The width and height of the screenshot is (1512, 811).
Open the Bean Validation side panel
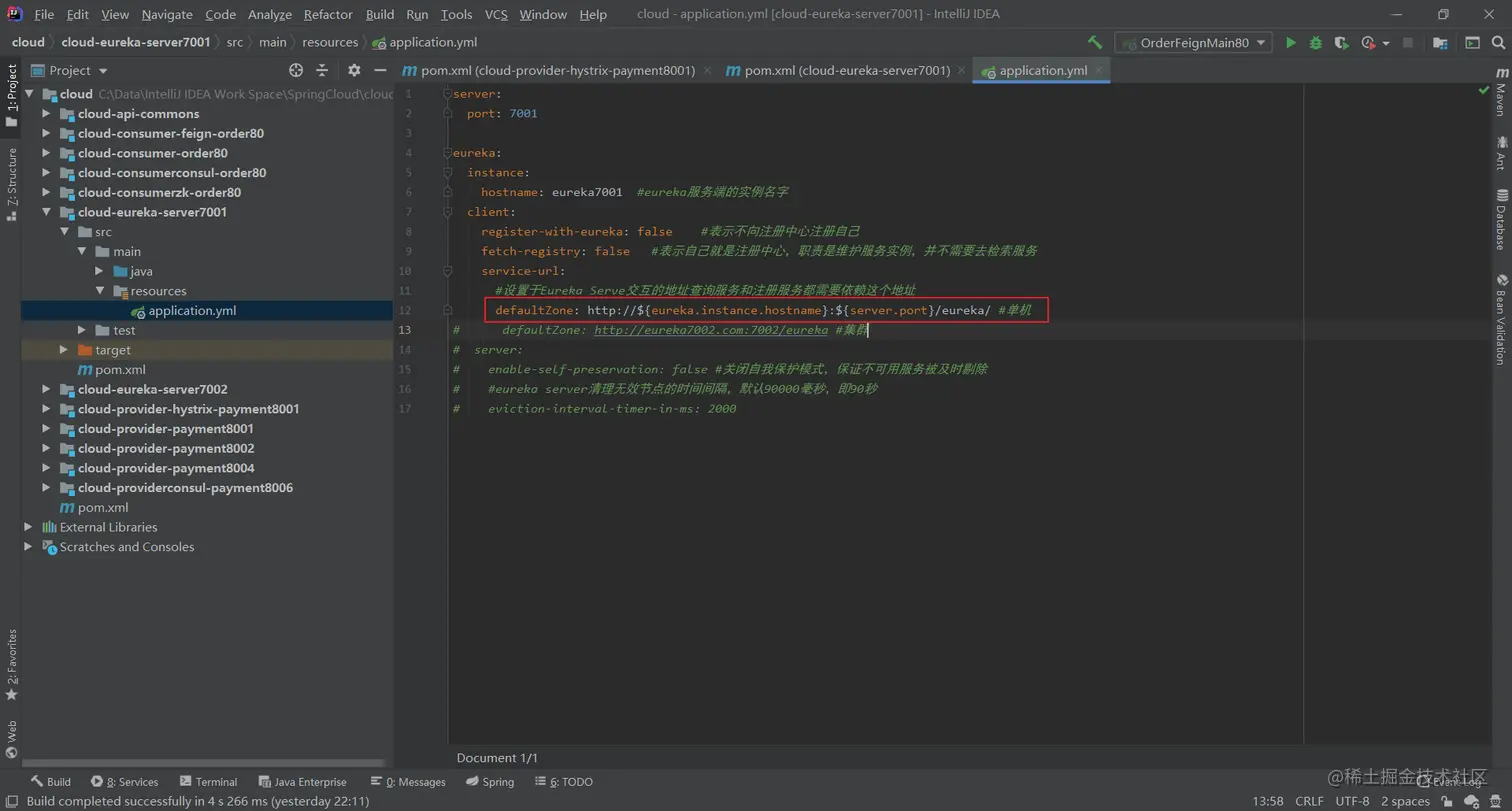click(1500, 320)
